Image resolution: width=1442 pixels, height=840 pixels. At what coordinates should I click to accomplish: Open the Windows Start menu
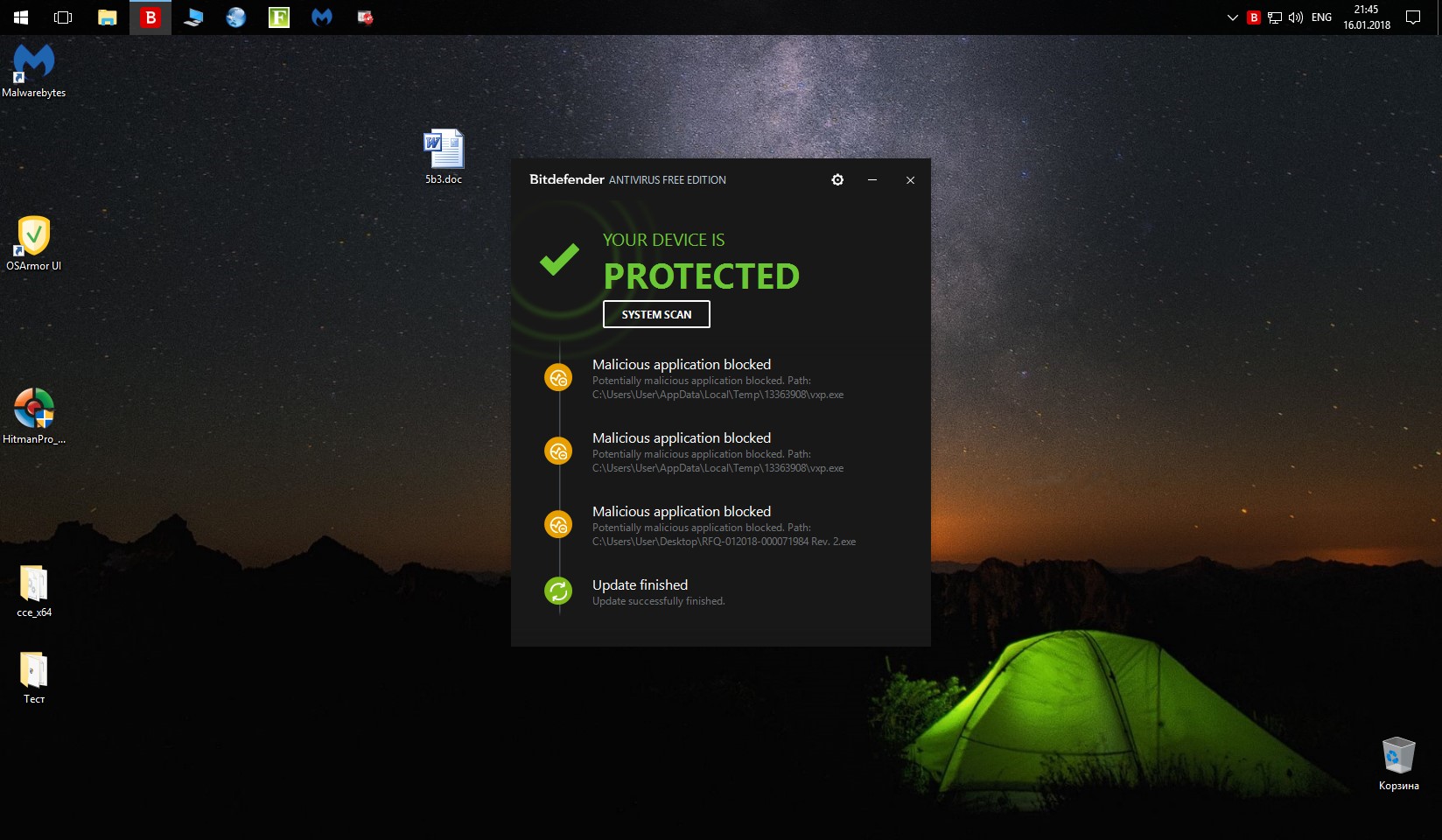tap(21, 17)
